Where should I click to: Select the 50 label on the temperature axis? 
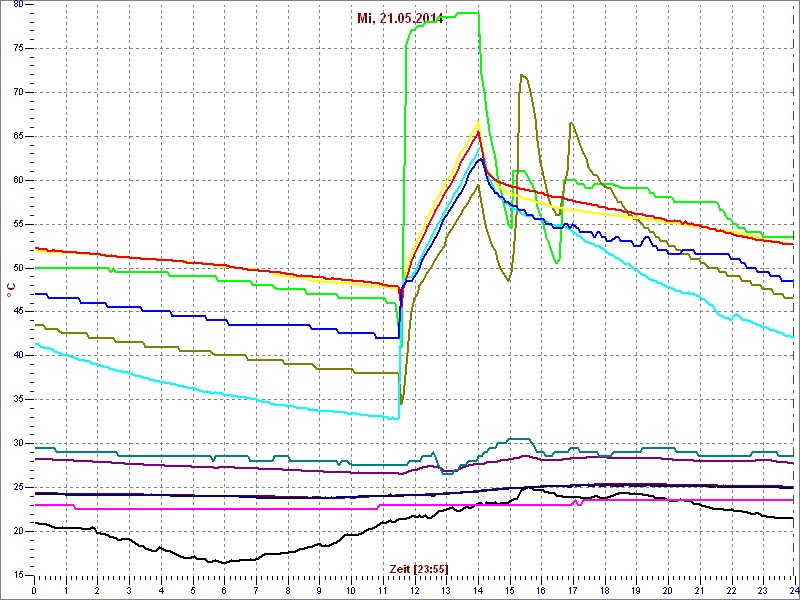[x=18, y=268]
